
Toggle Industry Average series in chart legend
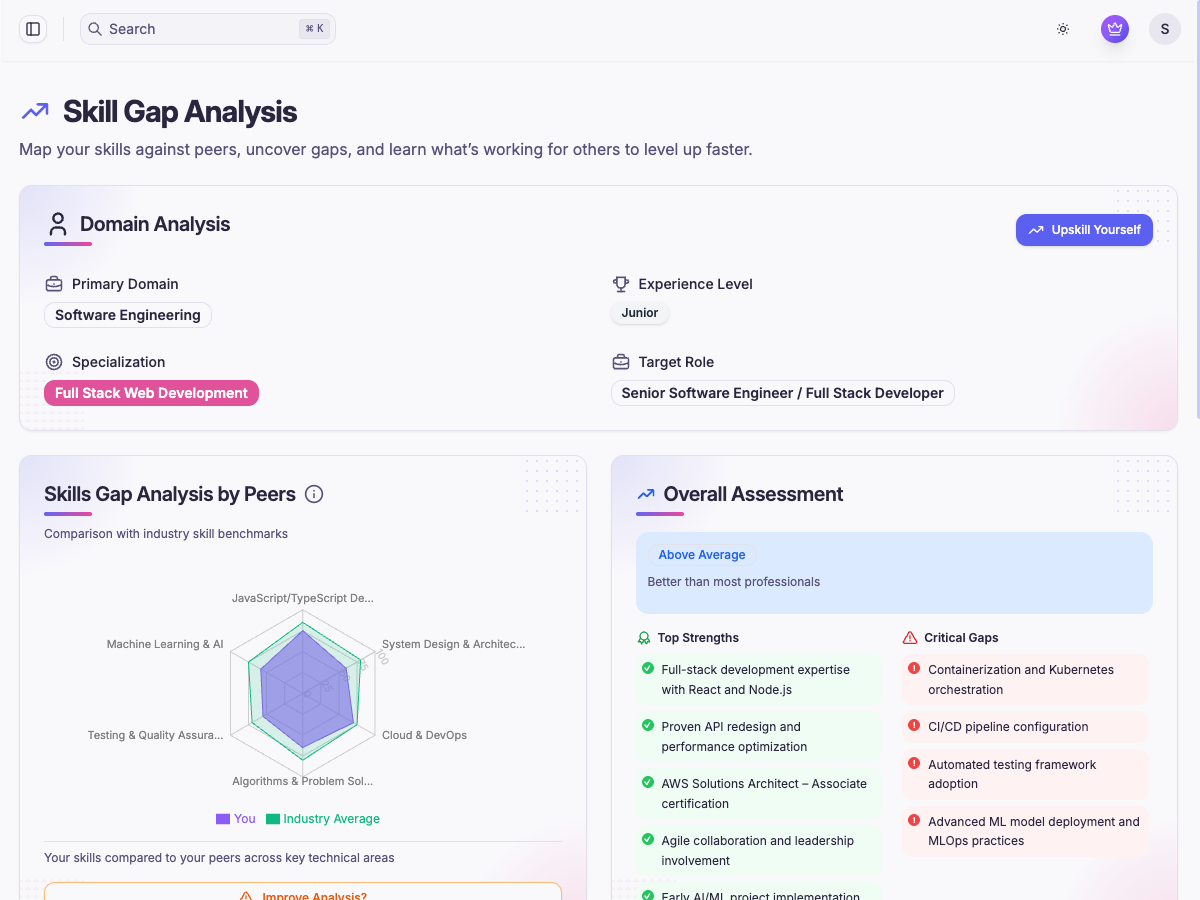tap(322, 818)
